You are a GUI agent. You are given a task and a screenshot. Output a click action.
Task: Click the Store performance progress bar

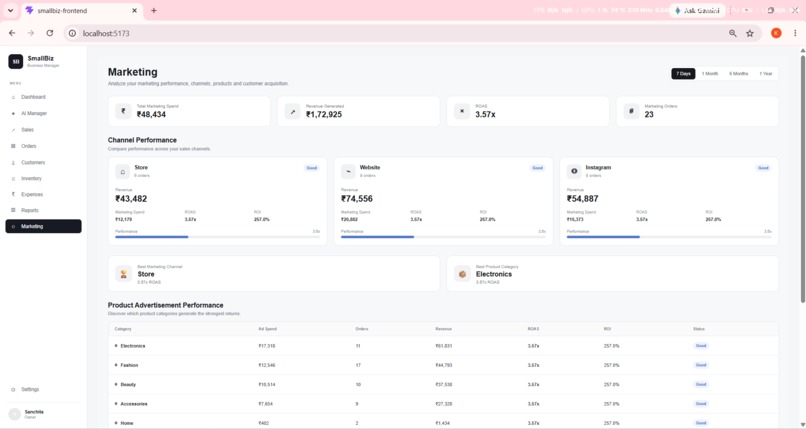tap(217, 237)
